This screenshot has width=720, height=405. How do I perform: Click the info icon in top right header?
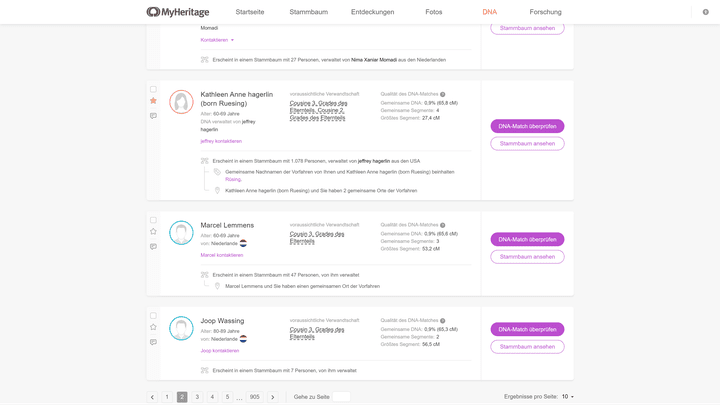706,12
